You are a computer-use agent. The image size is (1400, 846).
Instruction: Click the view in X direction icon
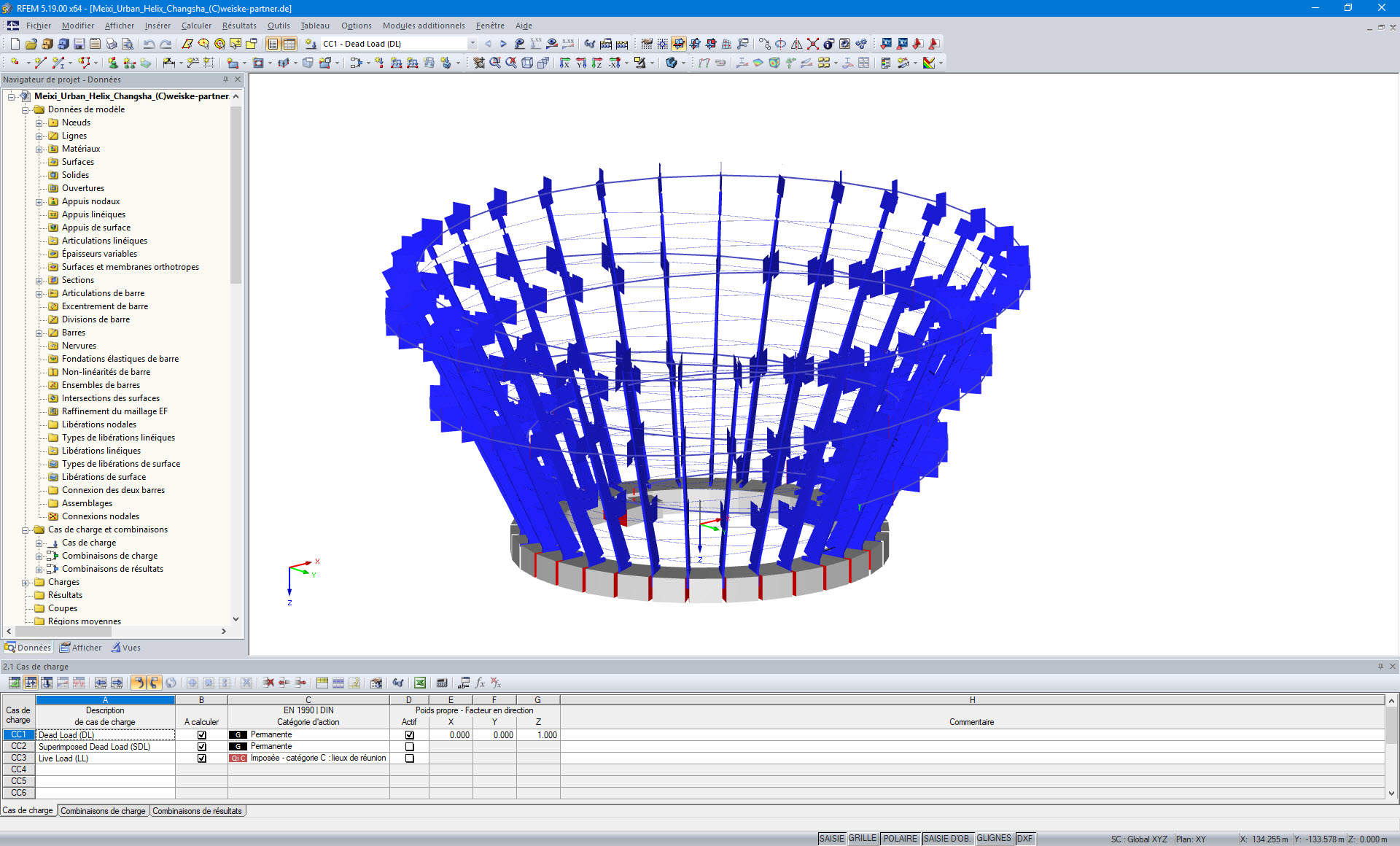pyautogui.click(x=565, y=63)
